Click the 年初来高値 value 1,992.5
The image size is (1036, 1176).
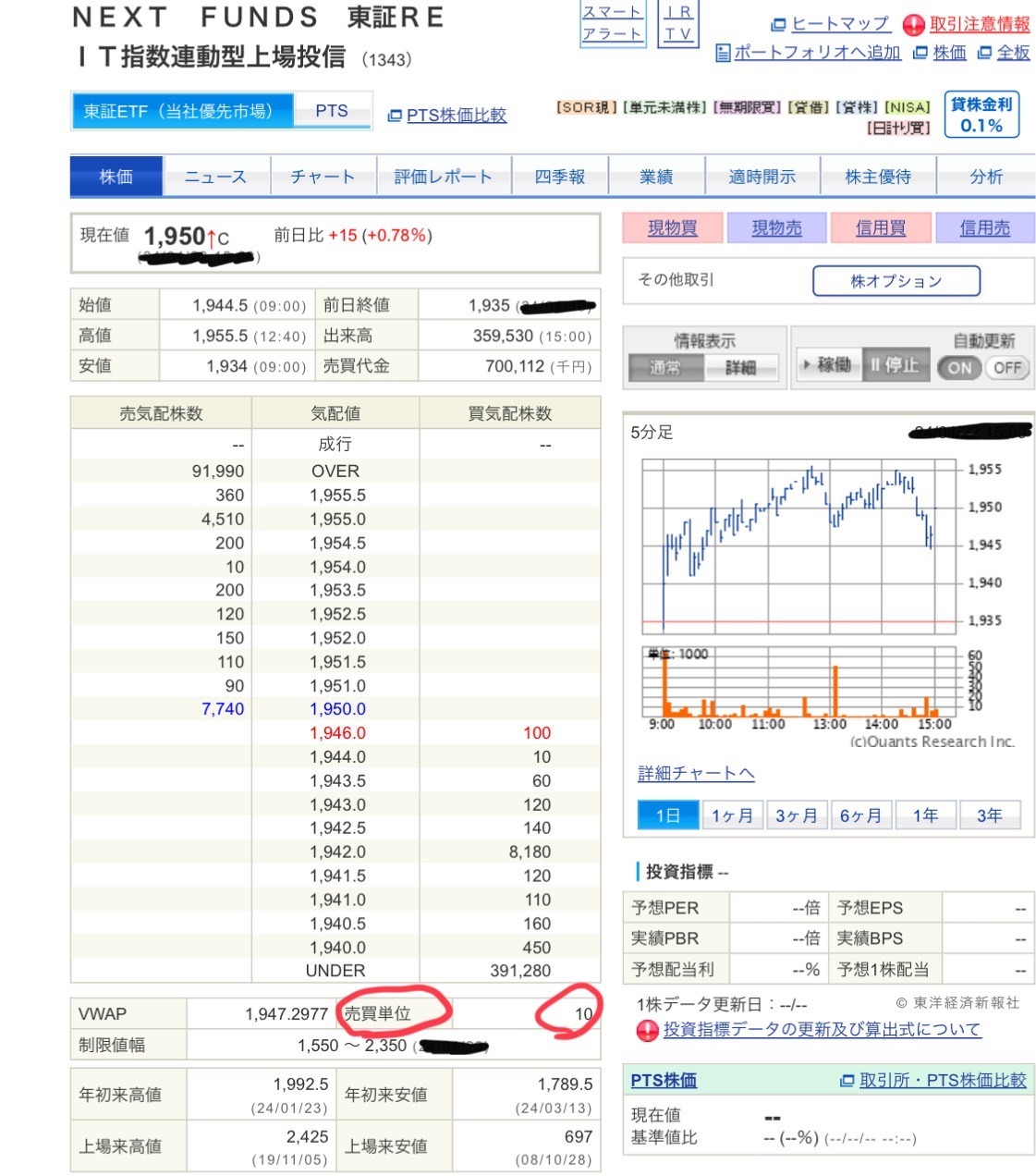(x=300, y=1084)
